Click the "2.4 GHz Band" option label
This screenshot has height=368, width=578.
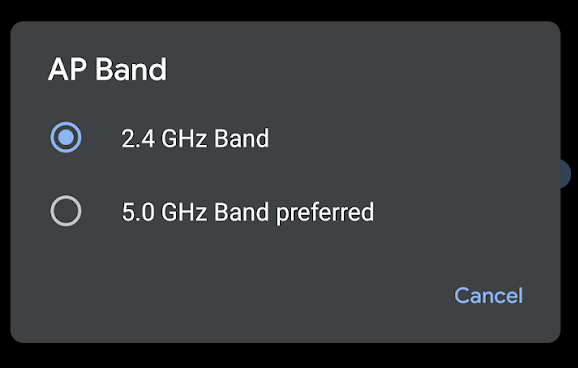tap(195, 138)
